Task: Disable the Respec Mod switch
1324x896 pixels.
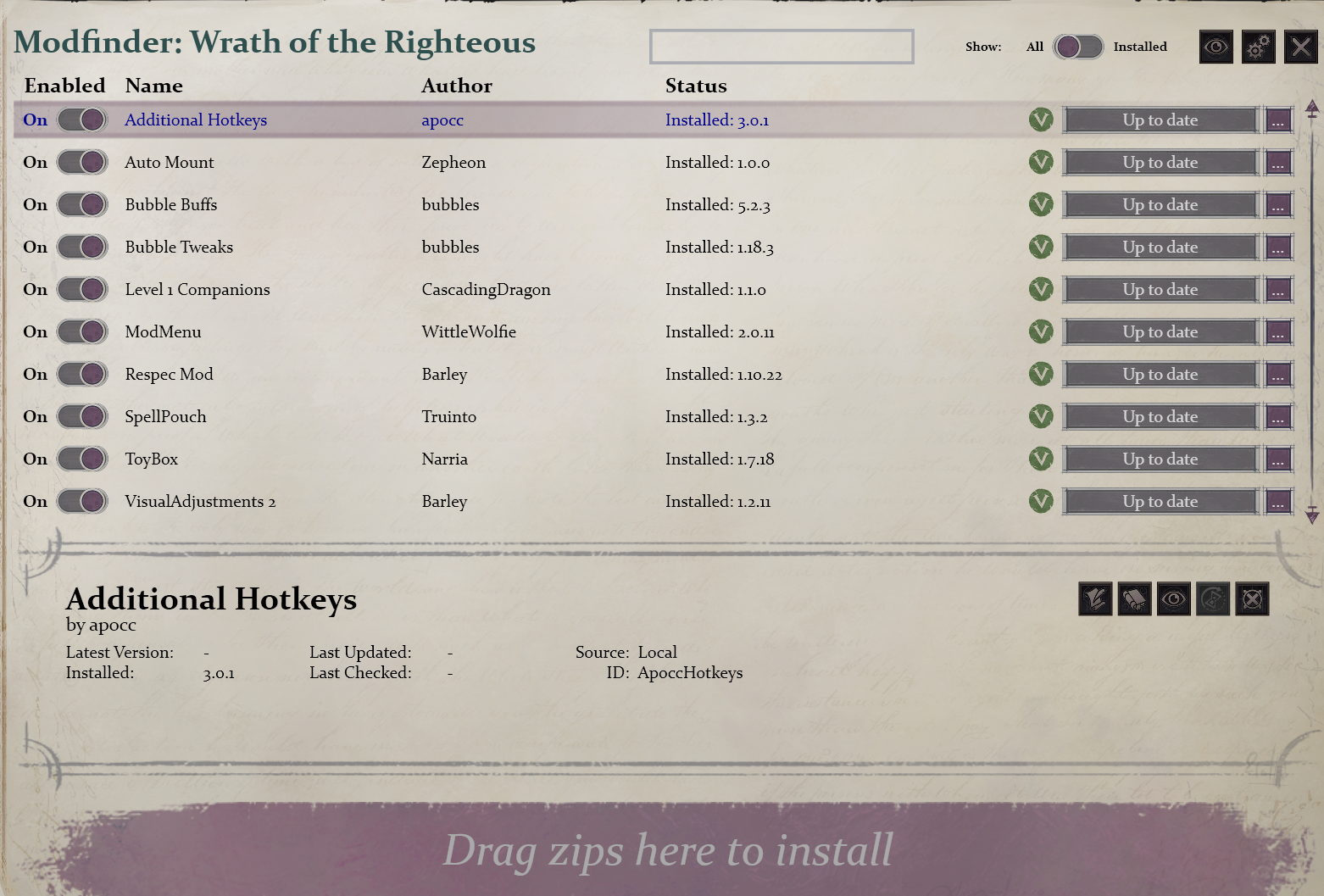Action: click(x=82, y=374)
